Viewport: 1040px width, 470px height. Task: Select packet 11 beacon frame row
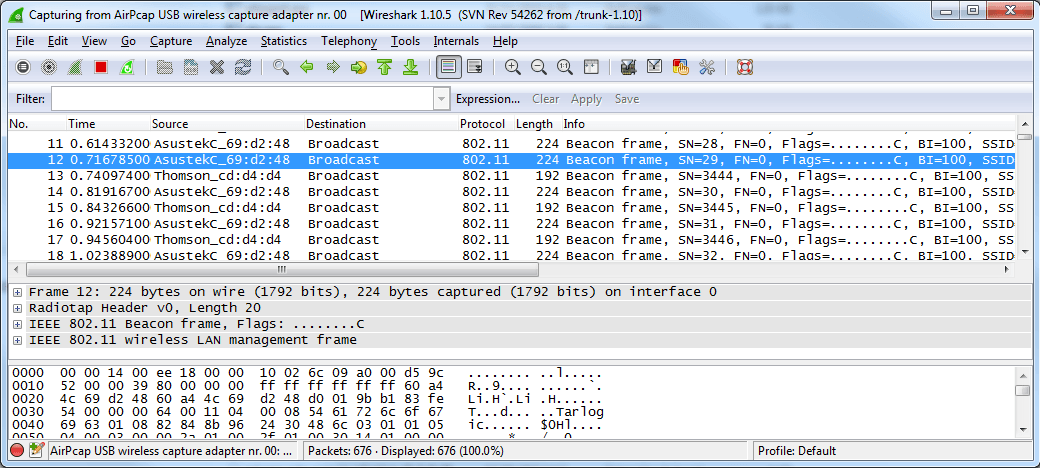click(x=511, y=144)
